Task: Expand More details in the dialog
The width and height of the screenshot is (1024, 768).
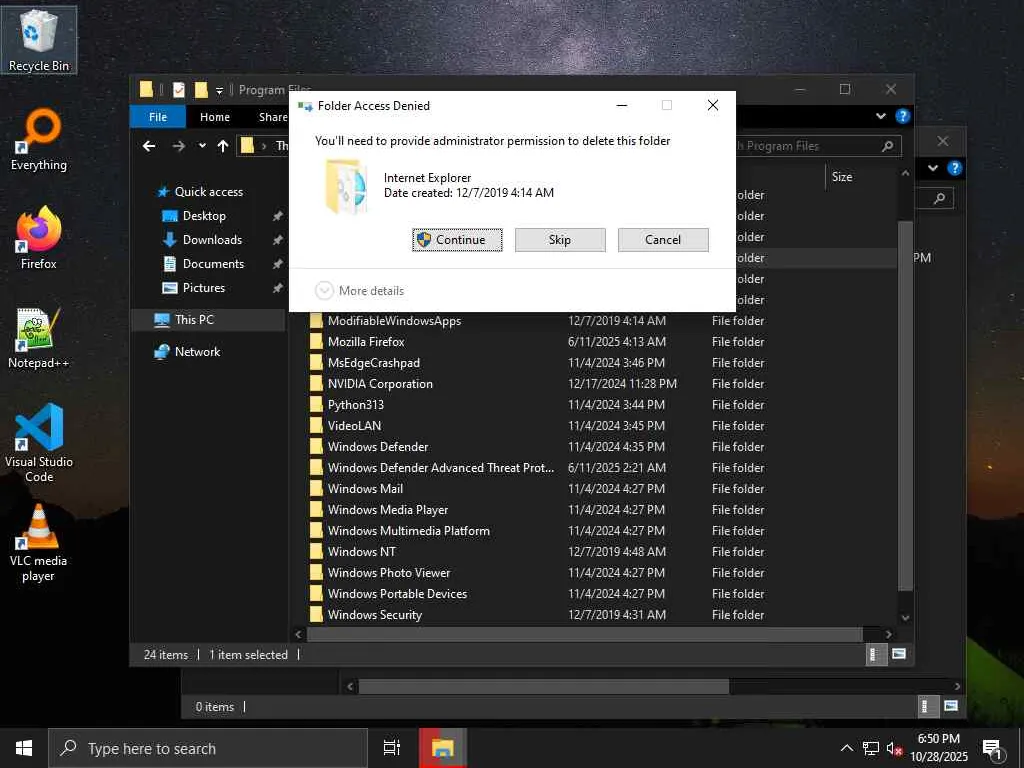Action: (360, 291)
